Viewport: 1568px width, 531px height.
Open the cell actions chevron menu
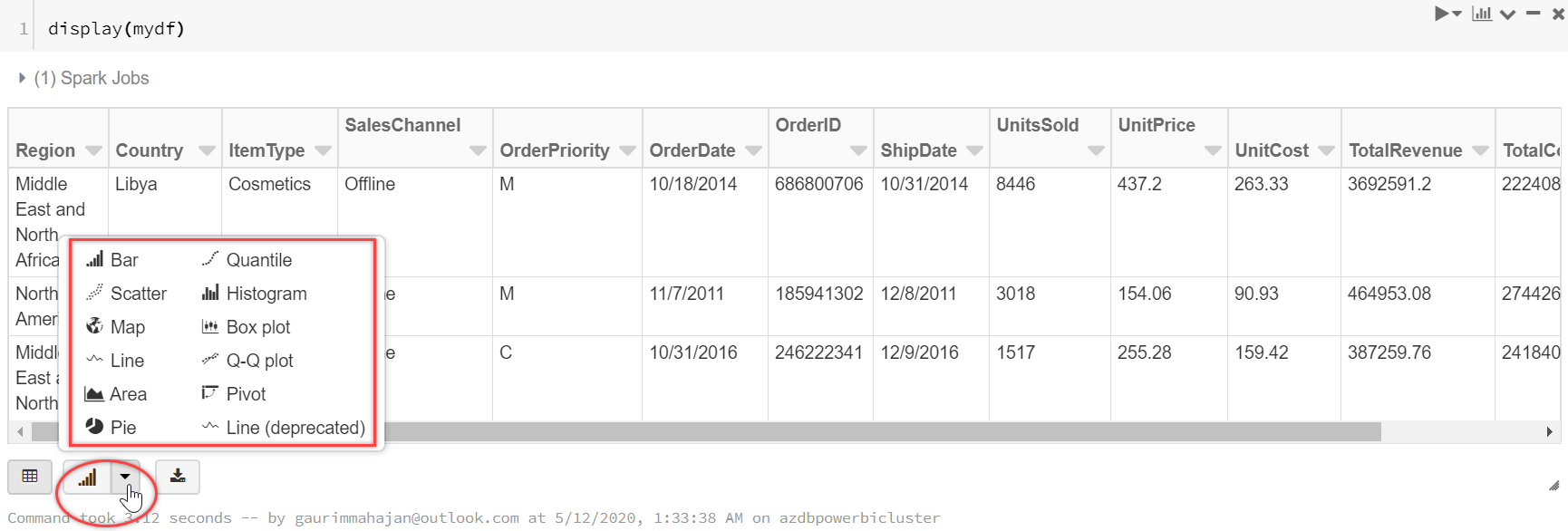coord(1508,14)
